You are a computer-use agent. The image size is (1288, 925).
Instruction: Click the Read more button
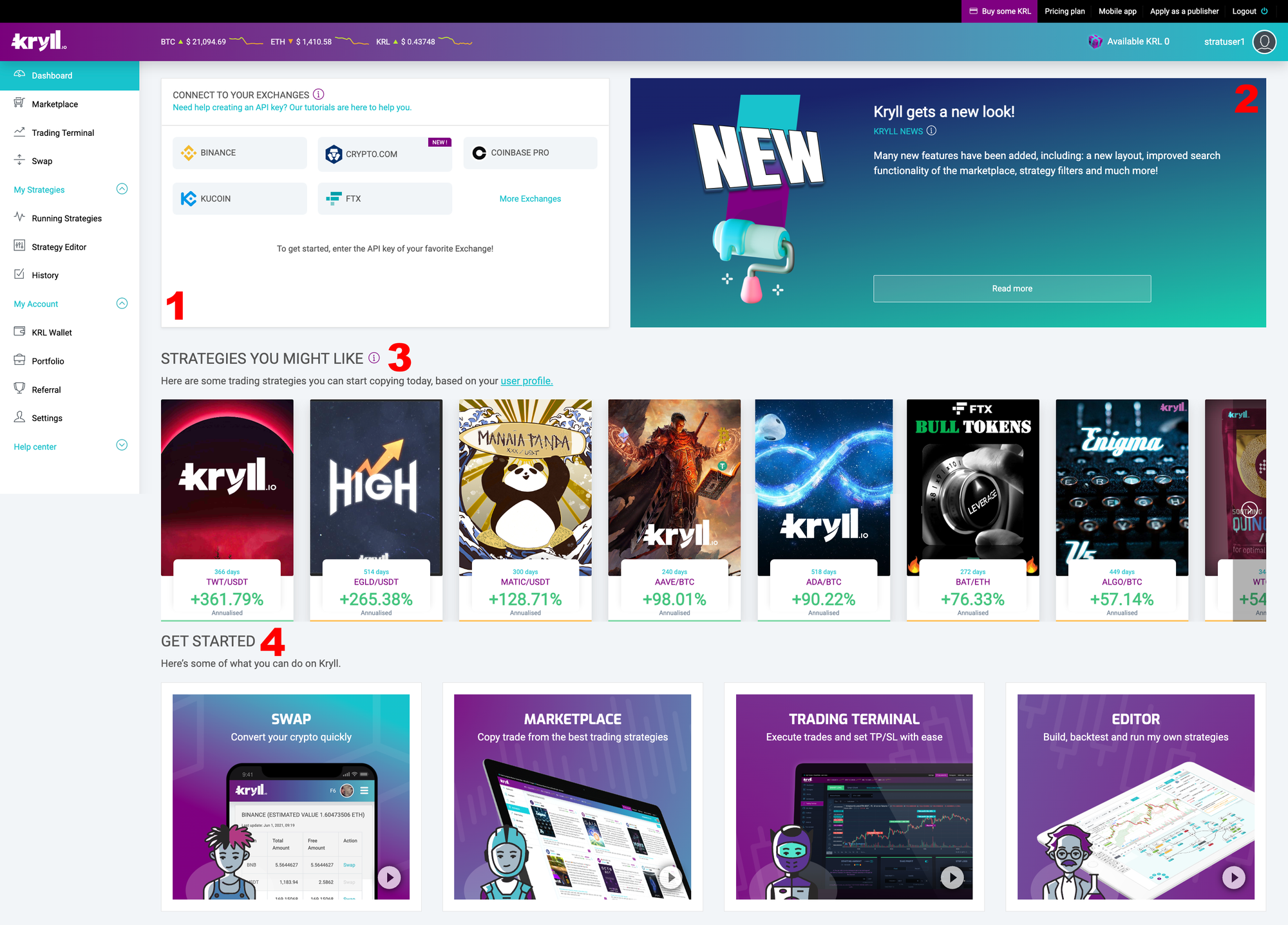pyautogui.click(x=1012, y=288)
